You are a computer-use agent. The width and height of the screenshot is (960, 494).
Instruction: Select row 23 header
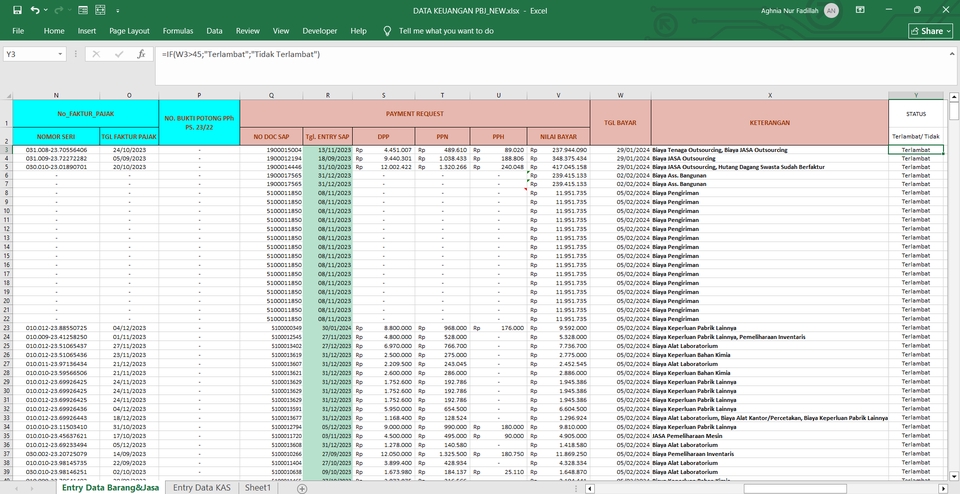(6, 327)
